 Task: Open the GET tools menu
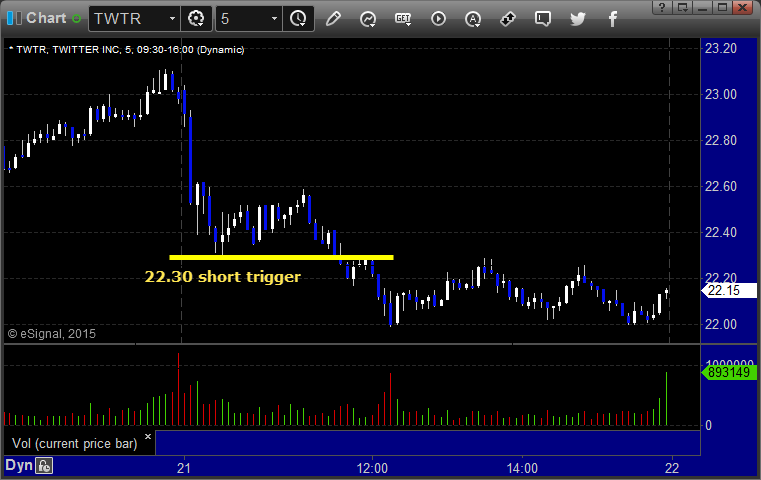pos(403,19)
